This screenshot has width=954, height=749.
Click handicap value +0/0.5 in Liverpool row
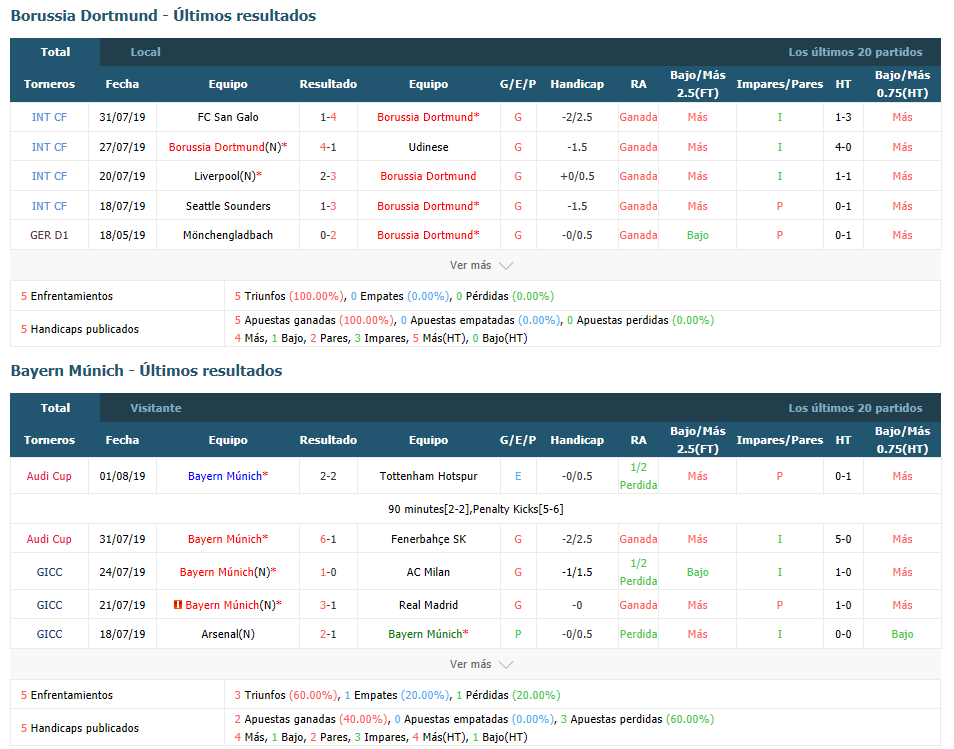tap(577, 176)
